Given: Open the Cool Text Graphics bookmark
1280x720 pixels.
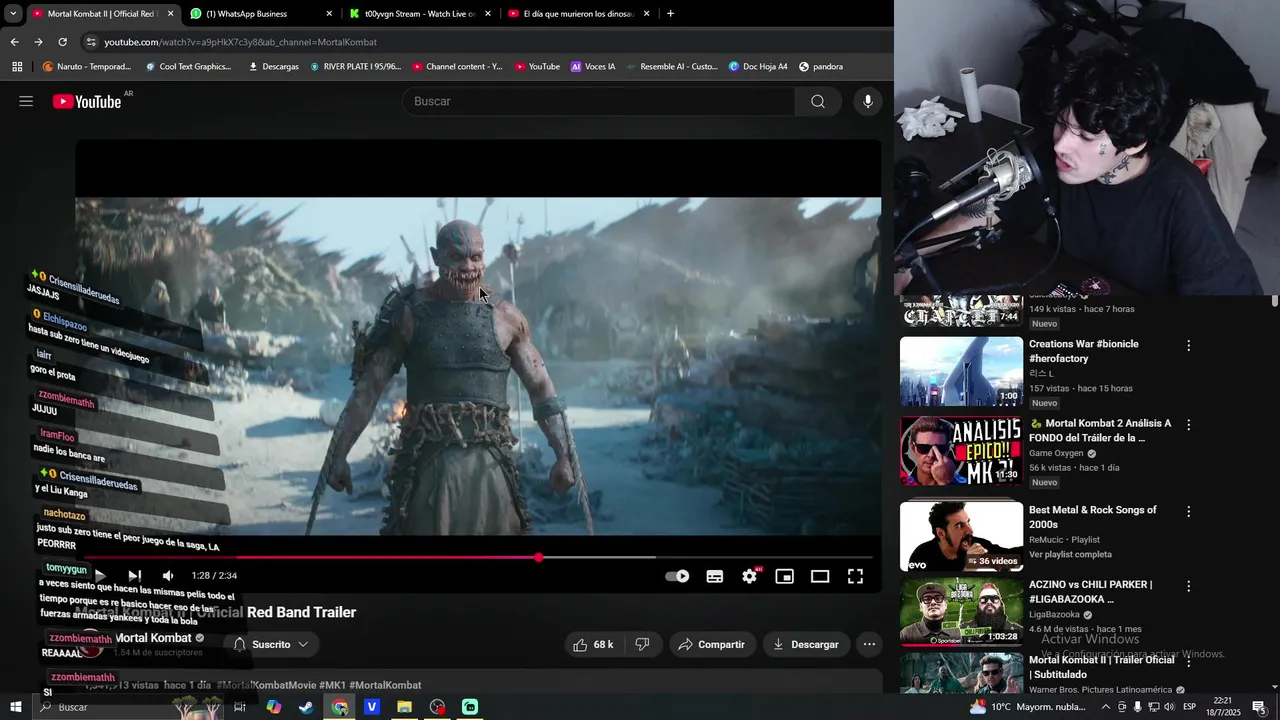Looking at the screenshot, I should [188, 67].
